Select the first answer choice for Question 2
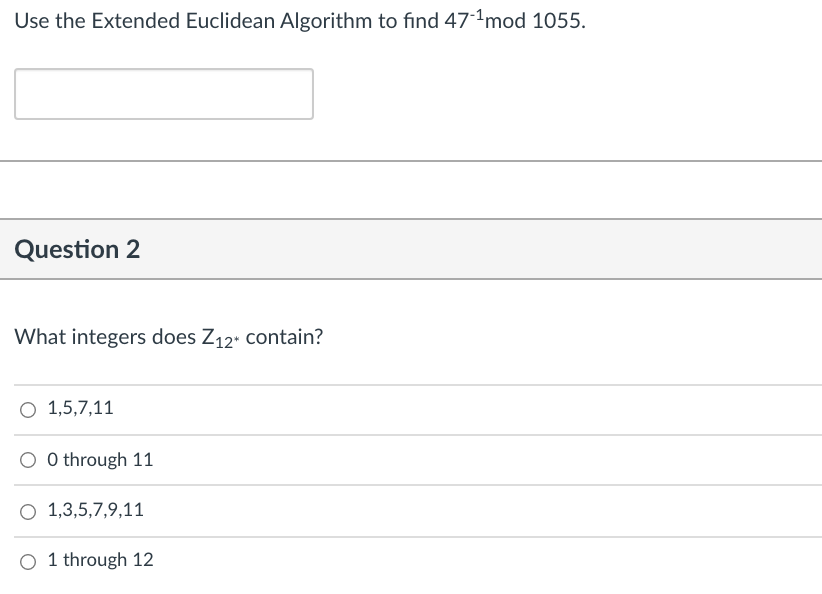 [27, 408]
